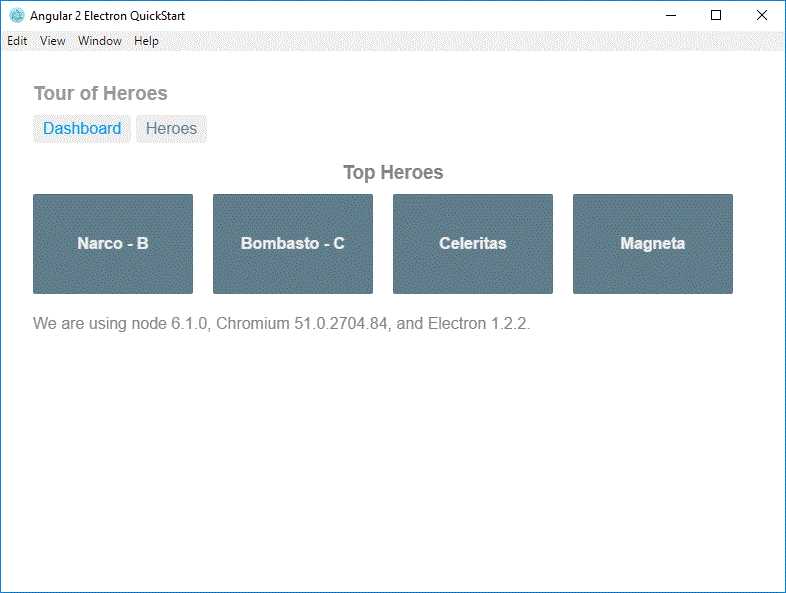Minimize the Angular 2 Electron QuickStart window
The height and width of the screenshot is (593, 786).
(x=671, y=16)
